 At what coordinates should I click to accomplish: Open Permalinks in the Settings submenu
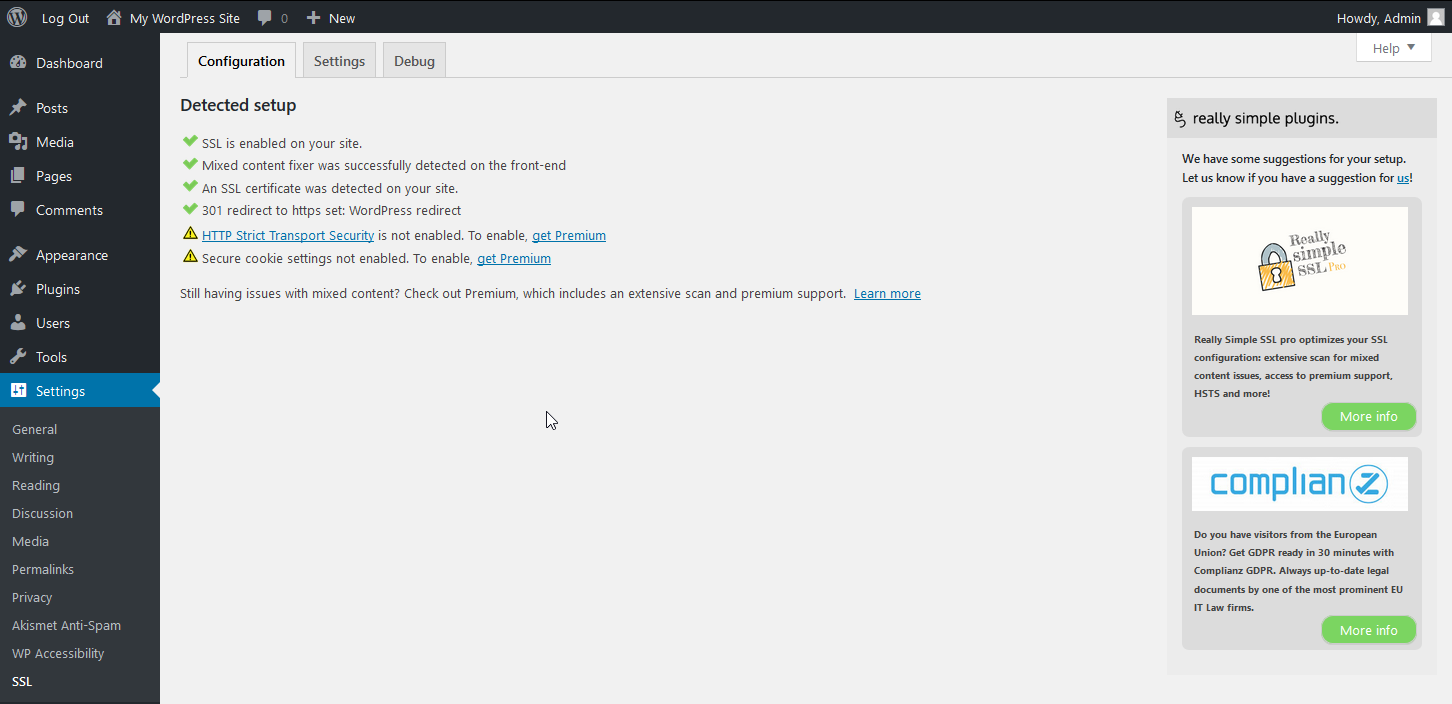43,569
